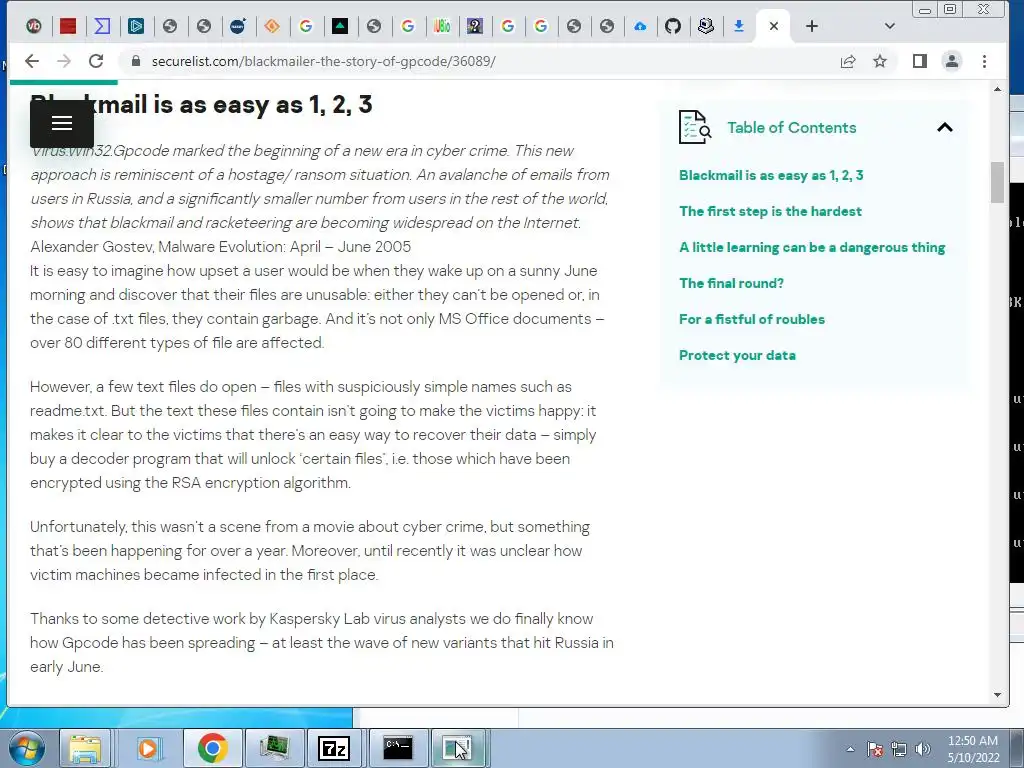Jump to 'The final round?' section
Screen dimensions: 1024x768
(731, 283)
